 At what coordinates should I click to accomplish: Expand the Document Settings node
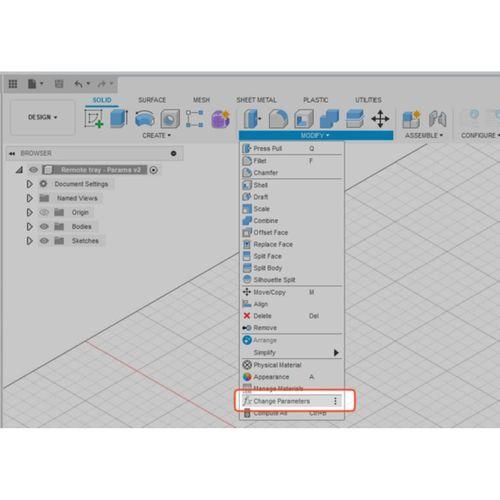point(29,184)
